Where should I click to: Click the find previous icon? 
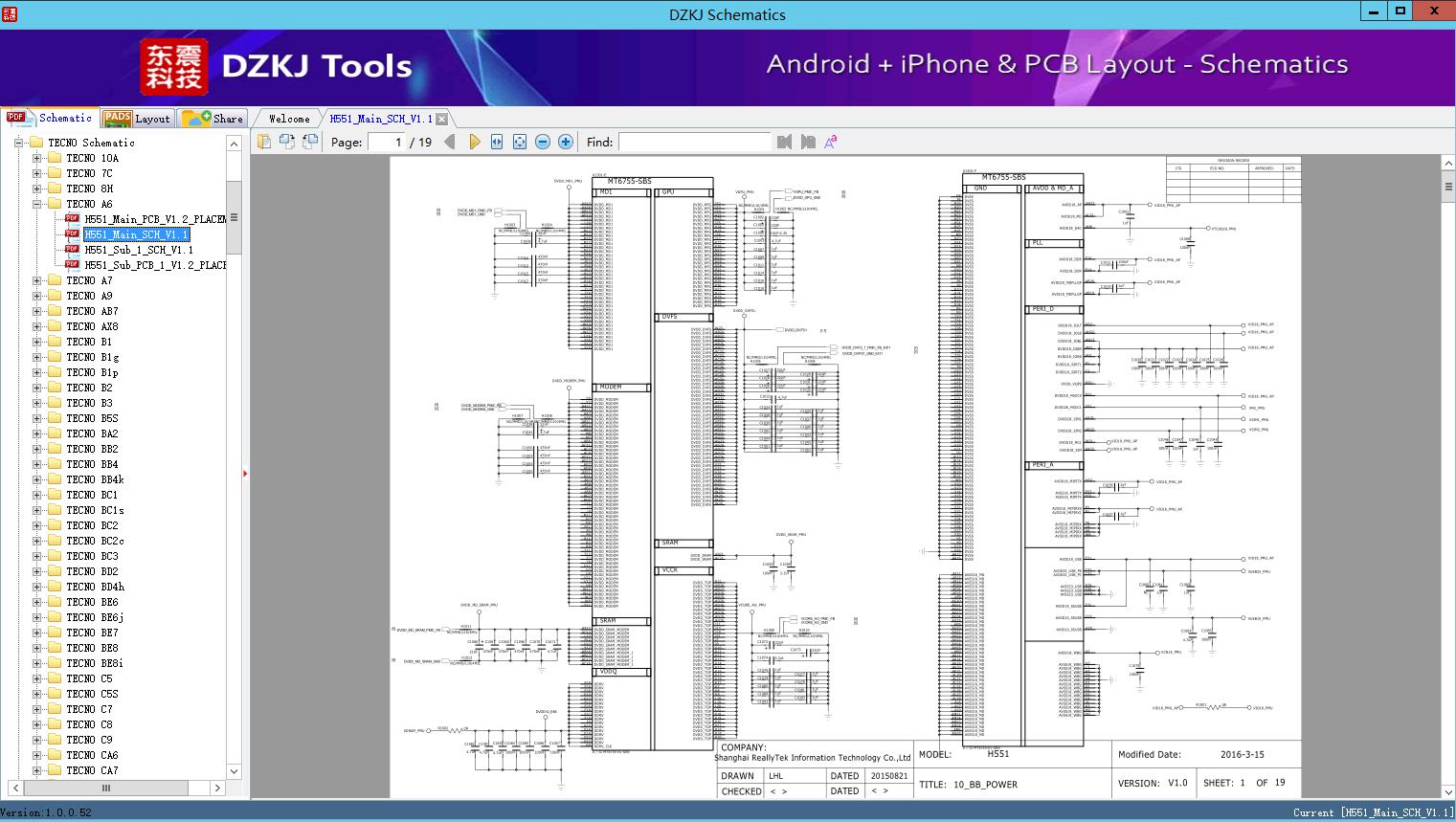(x=785, y=142)
